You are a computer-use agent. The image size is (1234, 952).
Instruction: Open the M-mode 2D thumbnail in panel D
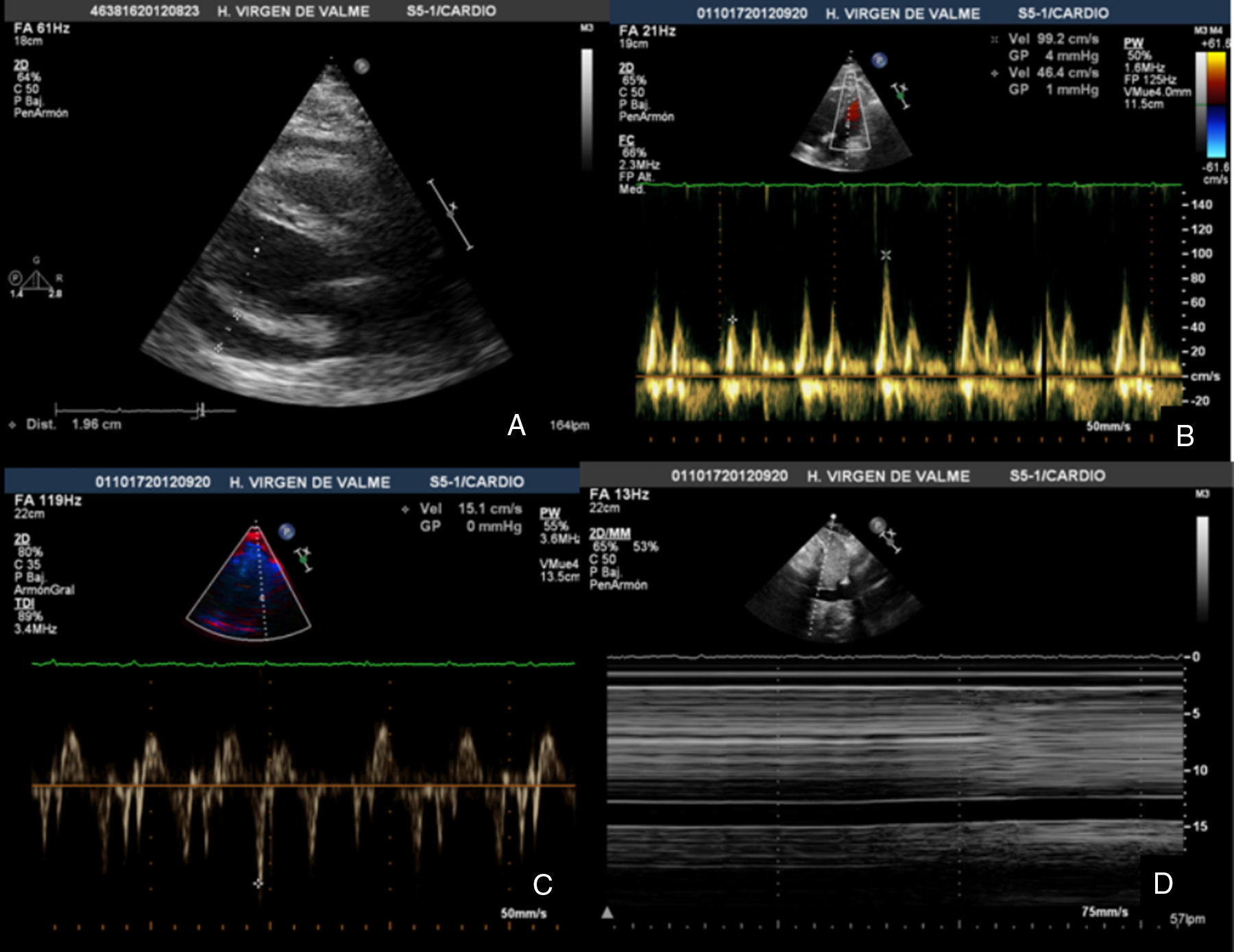click(x=833, y=579)
